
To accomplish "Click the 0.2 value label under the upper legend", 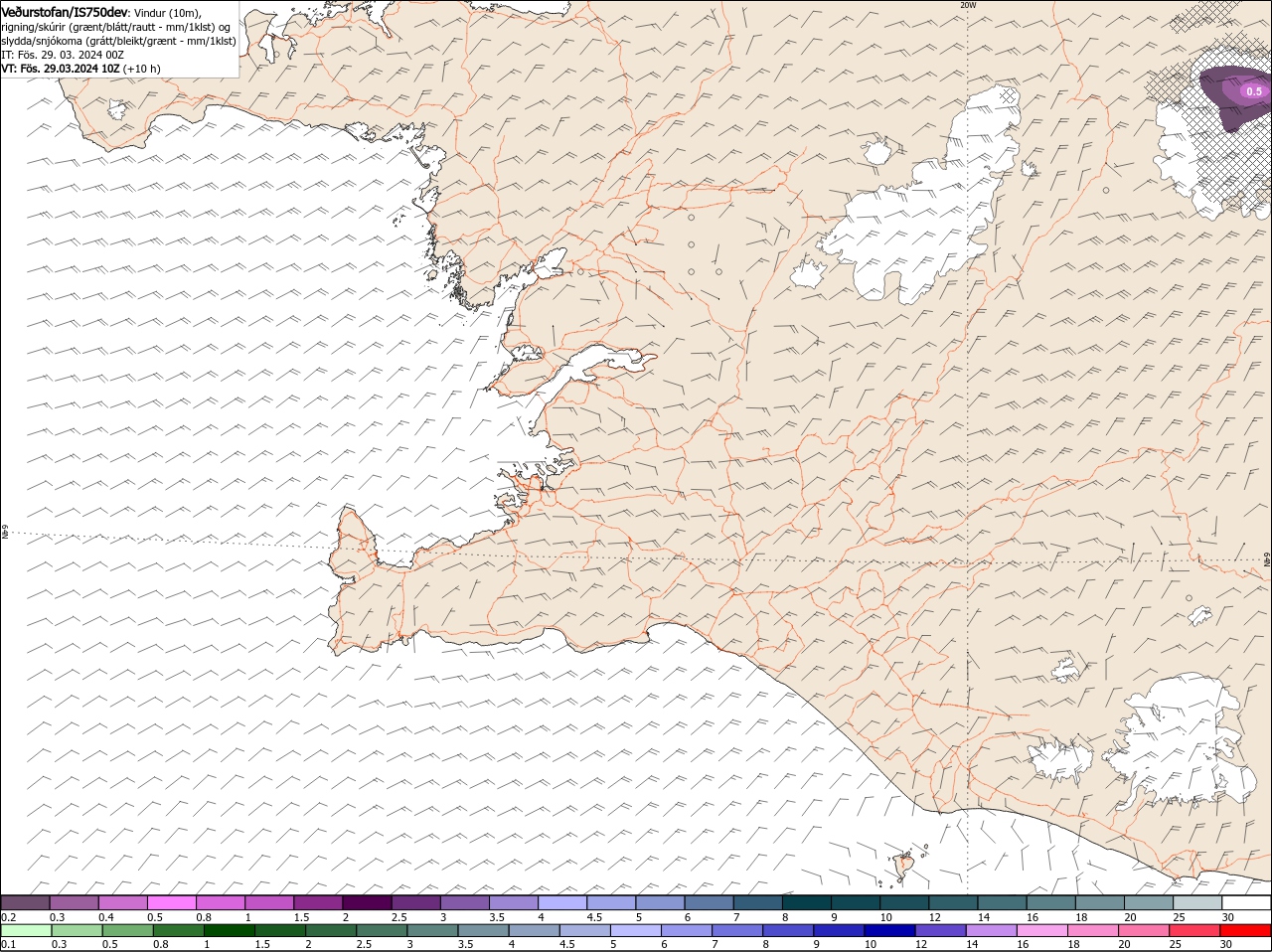I will click(8, 916).
